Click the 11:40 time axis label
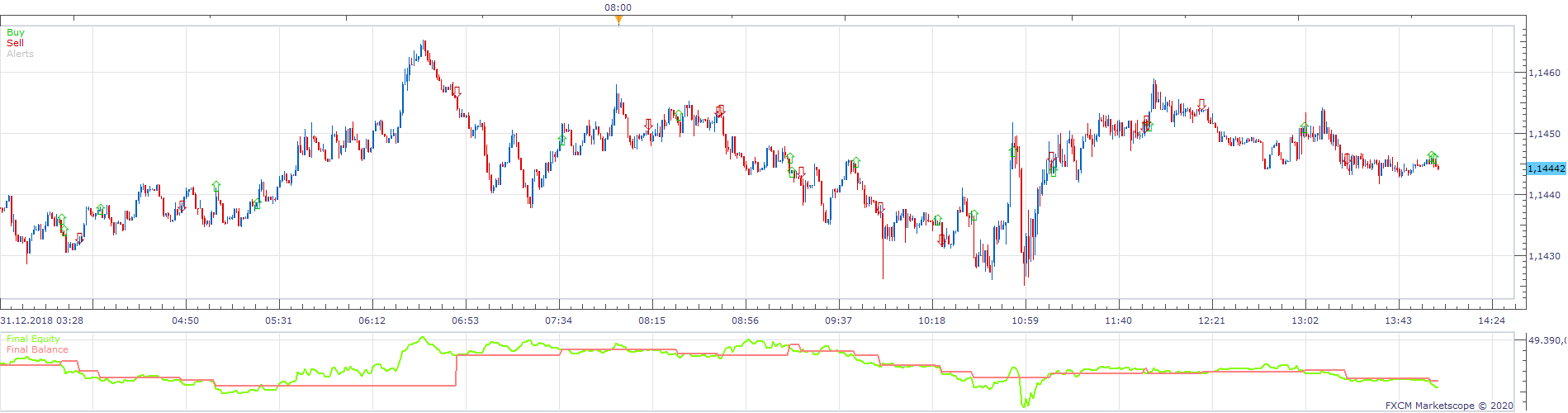This screenshot has width=1568, height=413. 1118,320
